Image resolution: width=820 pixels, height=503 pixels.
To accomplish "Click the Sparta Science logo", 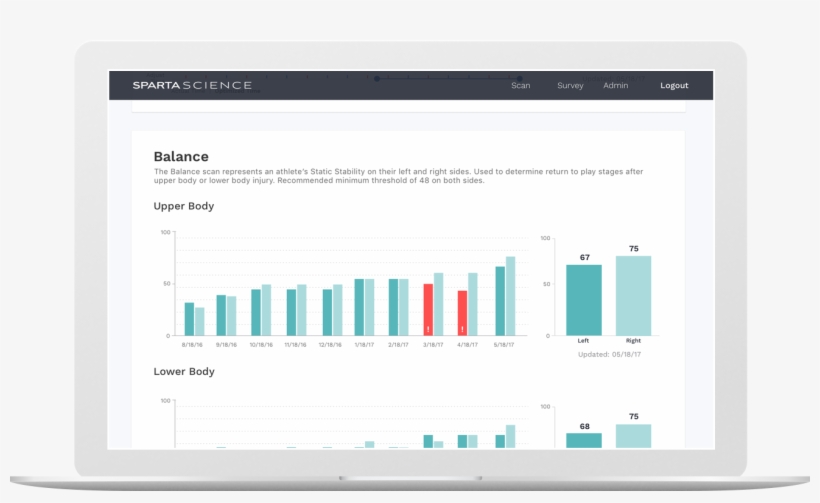I will (x=192, y=85).
